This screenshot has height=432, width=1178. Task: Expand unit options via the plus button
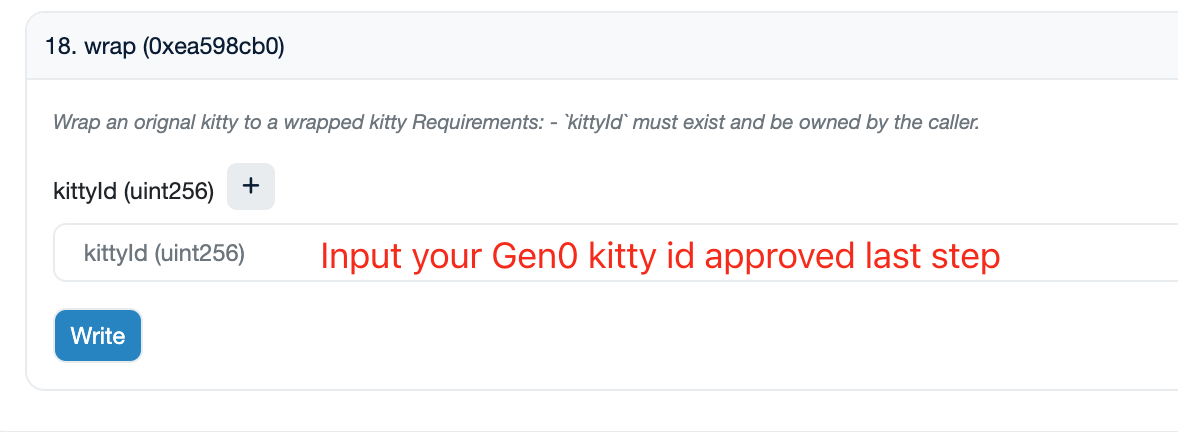pyautogui.click(x=251, y=186)
